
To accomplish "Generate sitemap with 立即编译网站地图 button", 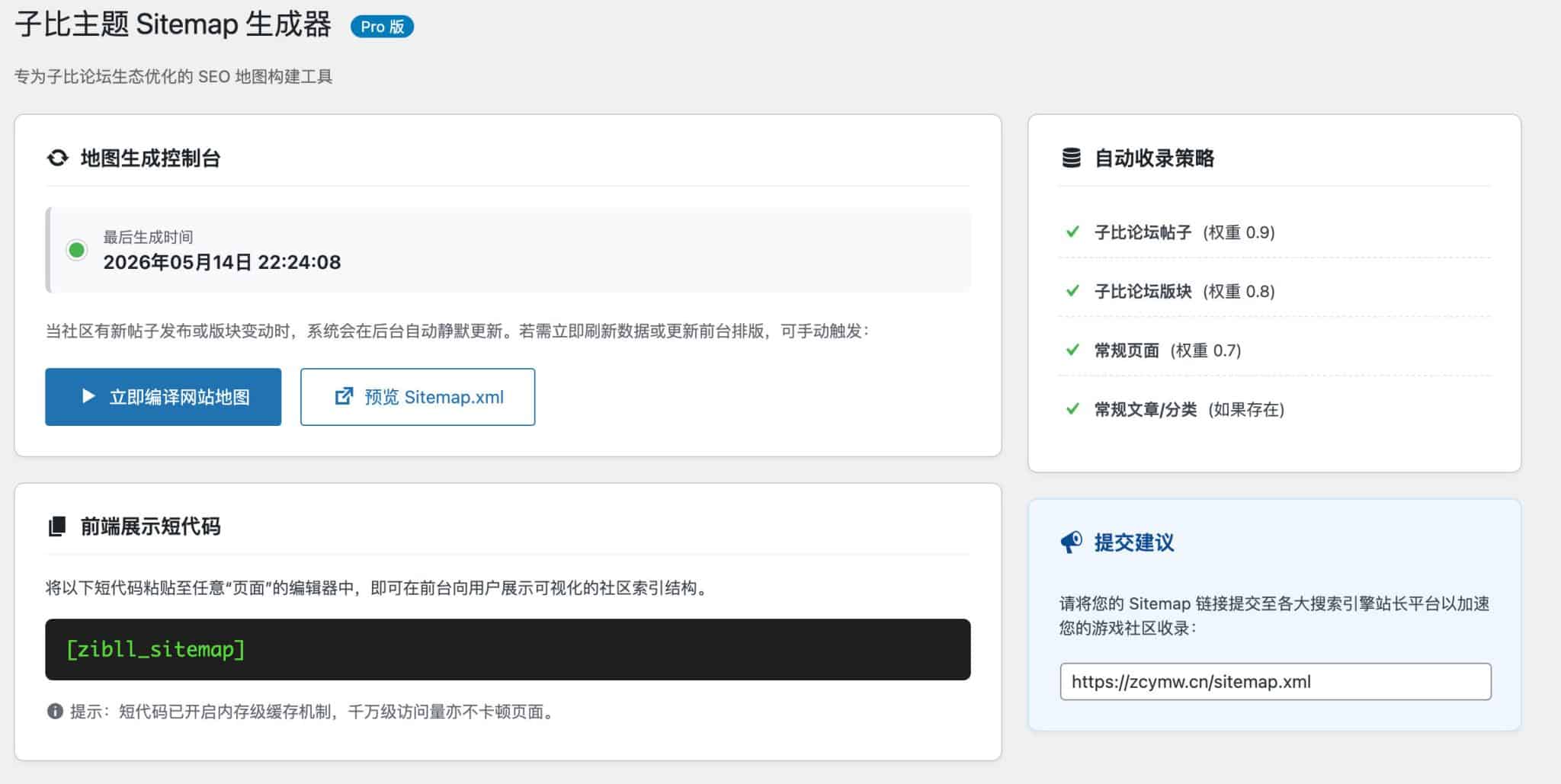I will pyautogui.click(x=163, y=397).
